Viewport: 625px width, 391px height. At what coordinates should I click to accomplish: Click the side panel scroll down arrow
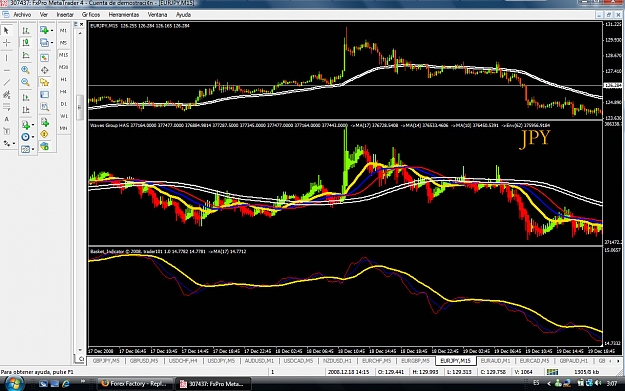coord(80,350)
